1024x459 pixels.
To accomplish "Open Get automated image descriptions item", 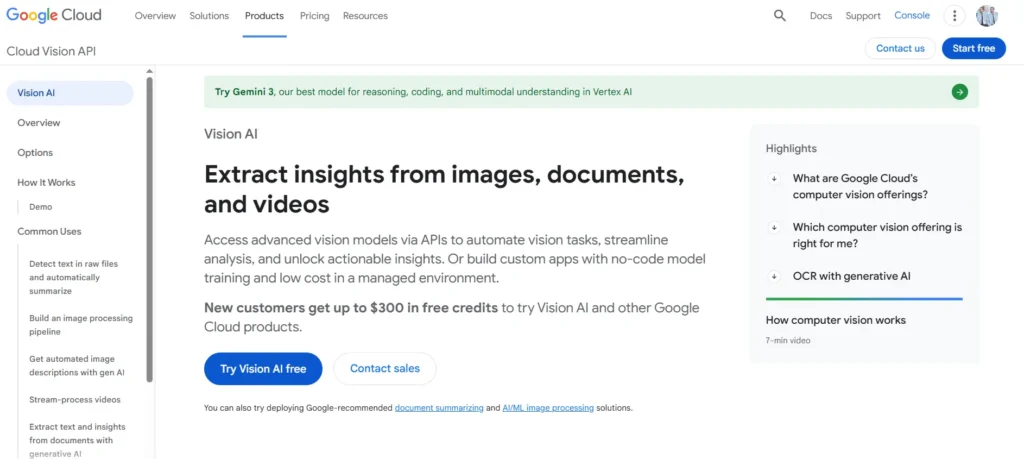I will 77,366.
